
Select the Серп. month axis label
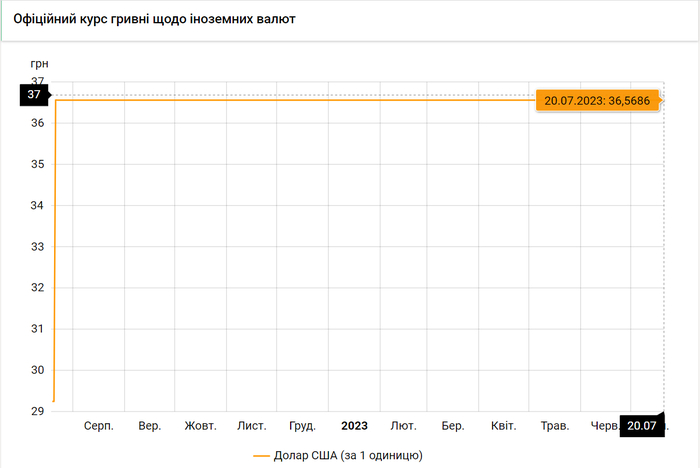tap(99, 426)
